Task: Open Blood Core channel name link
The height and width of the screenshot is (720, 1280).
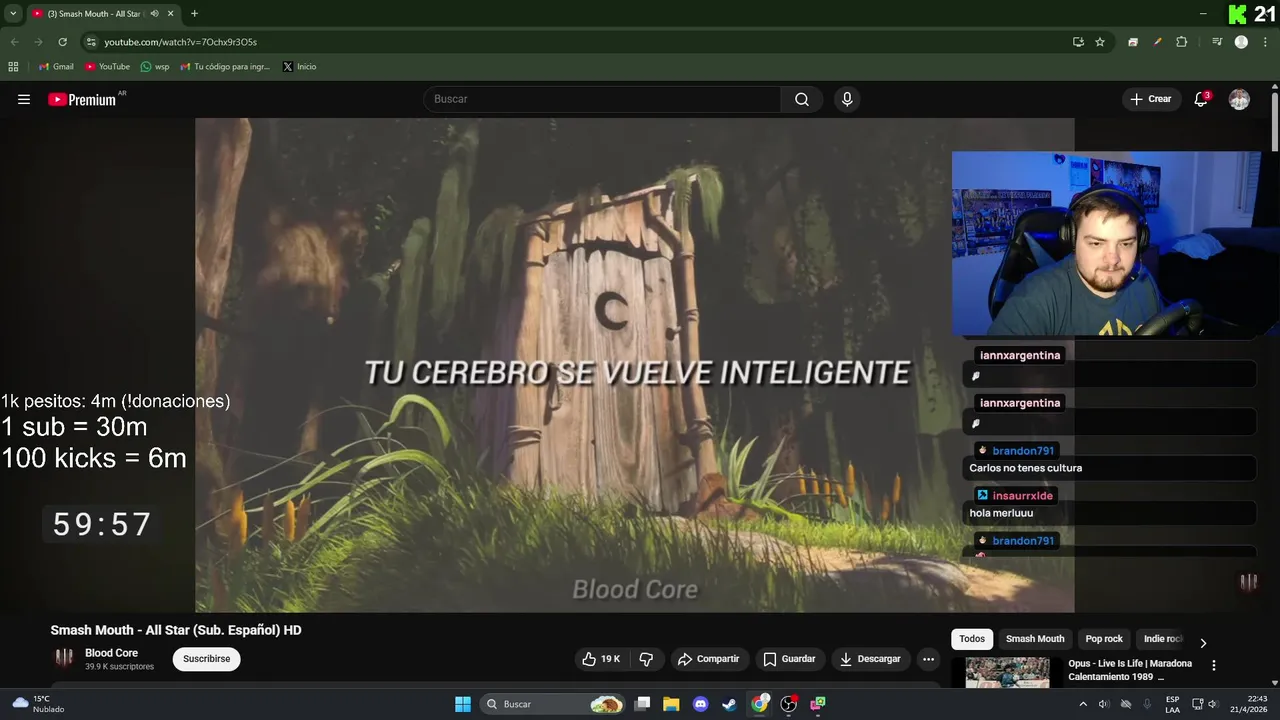Action: click(111, 653)
